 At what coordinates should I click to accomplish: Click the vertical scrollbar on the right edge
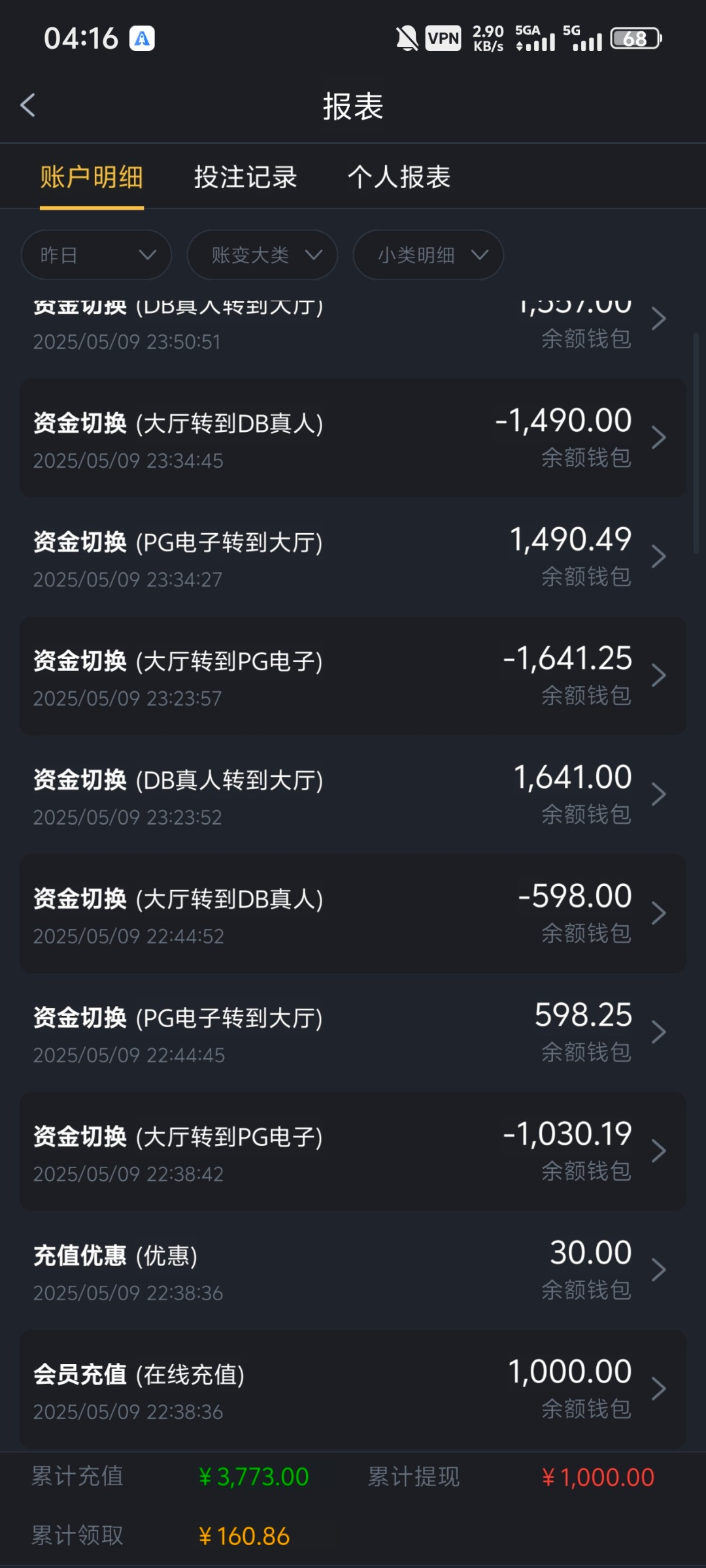click(696, 444)
